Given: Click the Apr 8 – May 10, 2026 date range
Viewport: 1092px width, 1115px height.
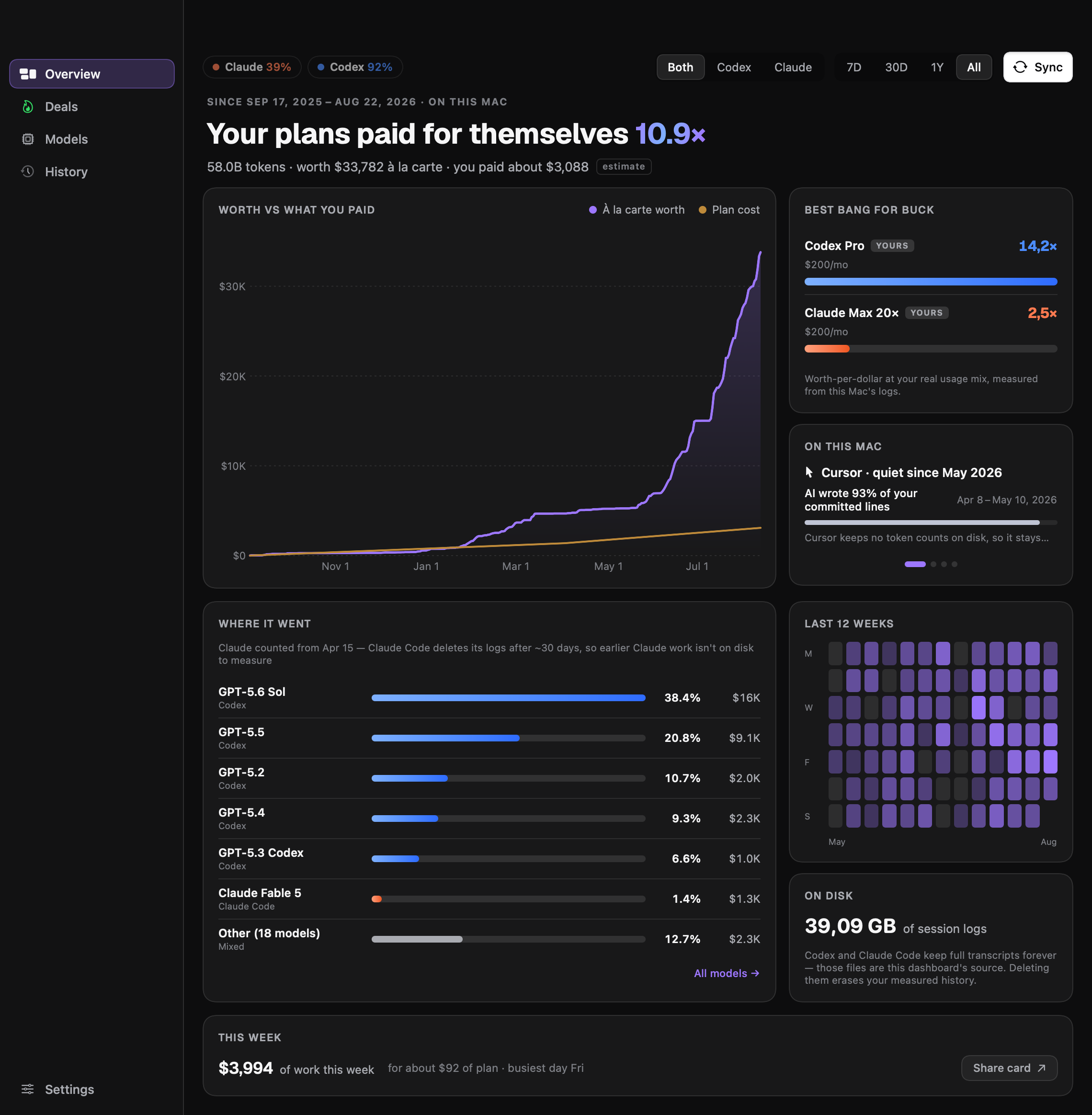Looking at the screenshot, I should (x=1007, y=500).
